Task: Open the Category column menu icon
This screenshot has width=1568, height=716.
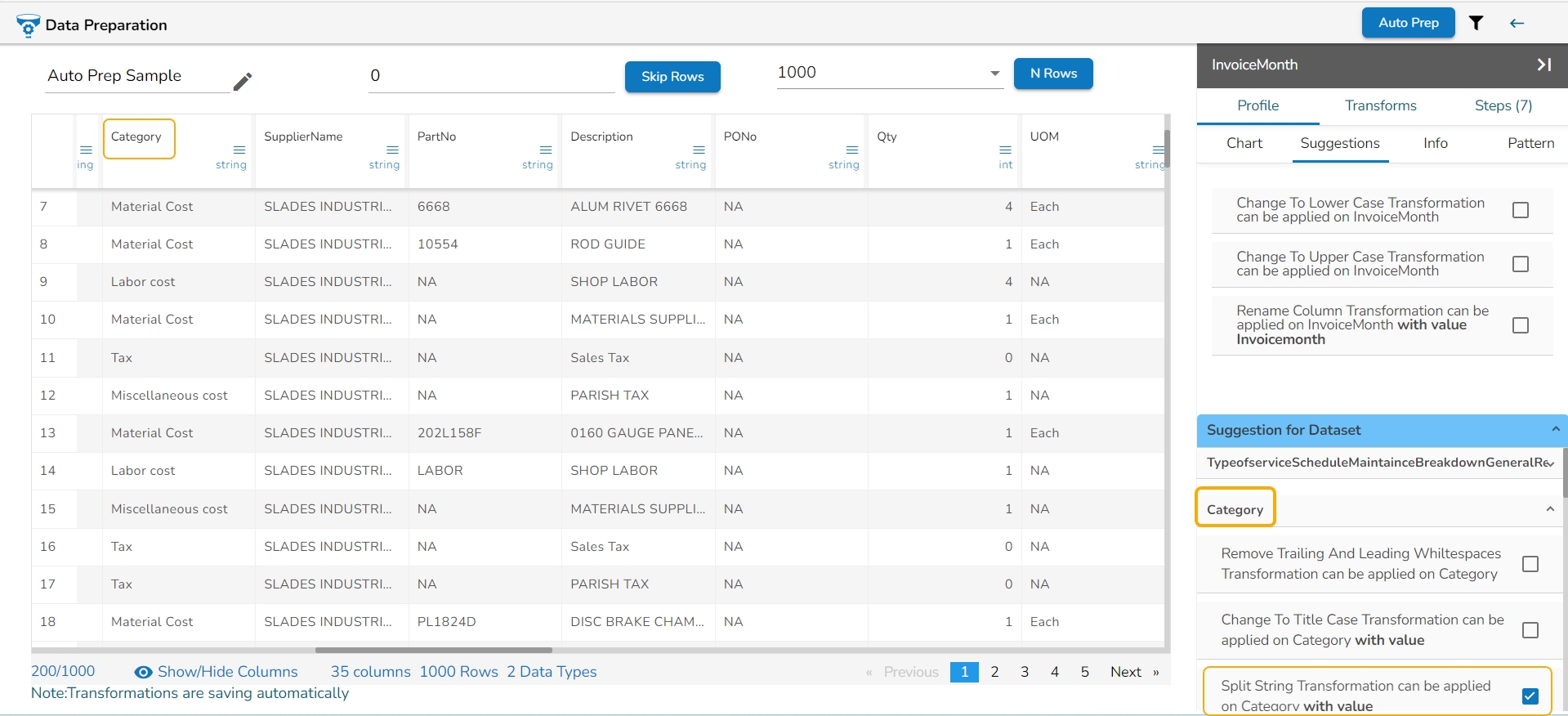Action: tap(239, 150)
